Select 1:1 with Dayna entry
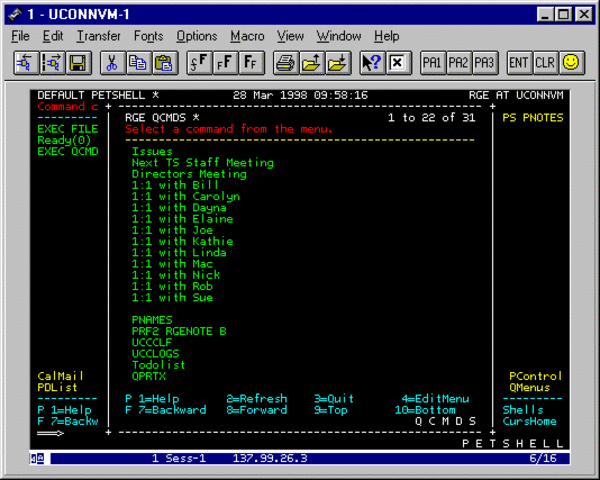The height and width of the screenshot is (480, 600). coord(179,208)
